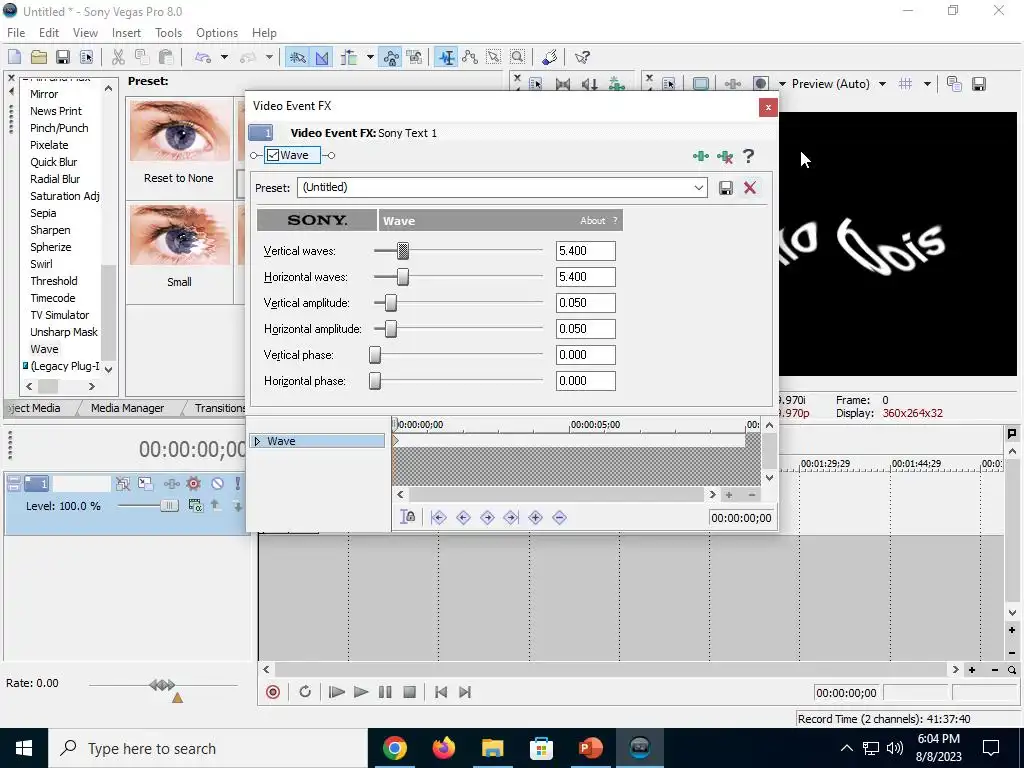1024x768 pixels.
Task: Click the What's This help icon
Action: tap(582, 57)
